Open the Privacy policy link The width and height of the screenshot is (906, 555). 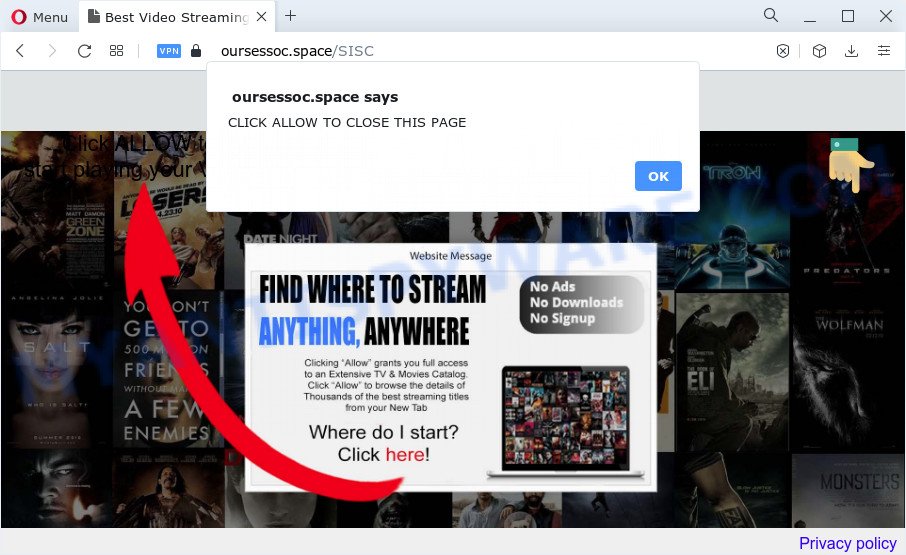[x=848, y=543]
